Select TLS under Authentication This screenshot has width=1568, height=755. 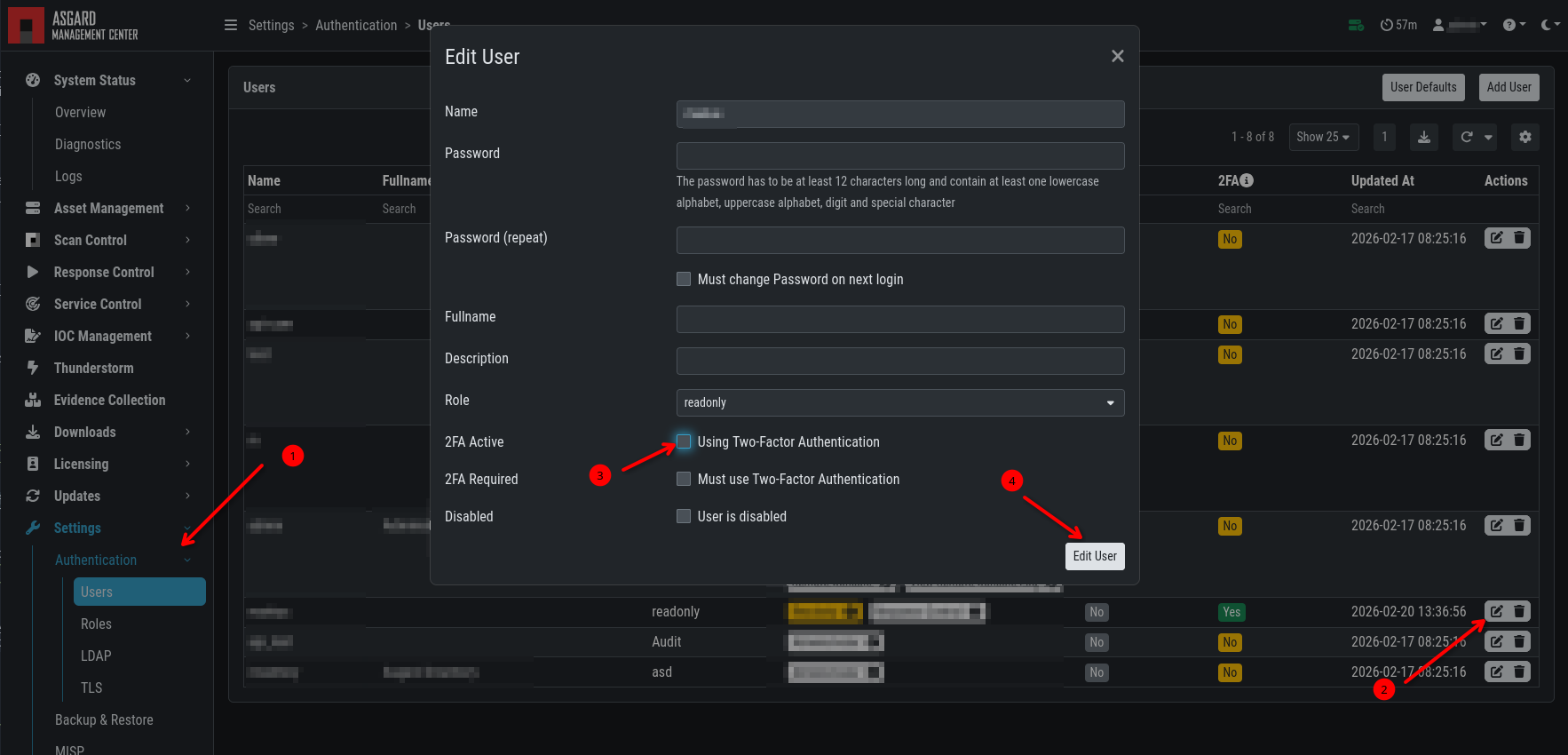click(91, 687)
